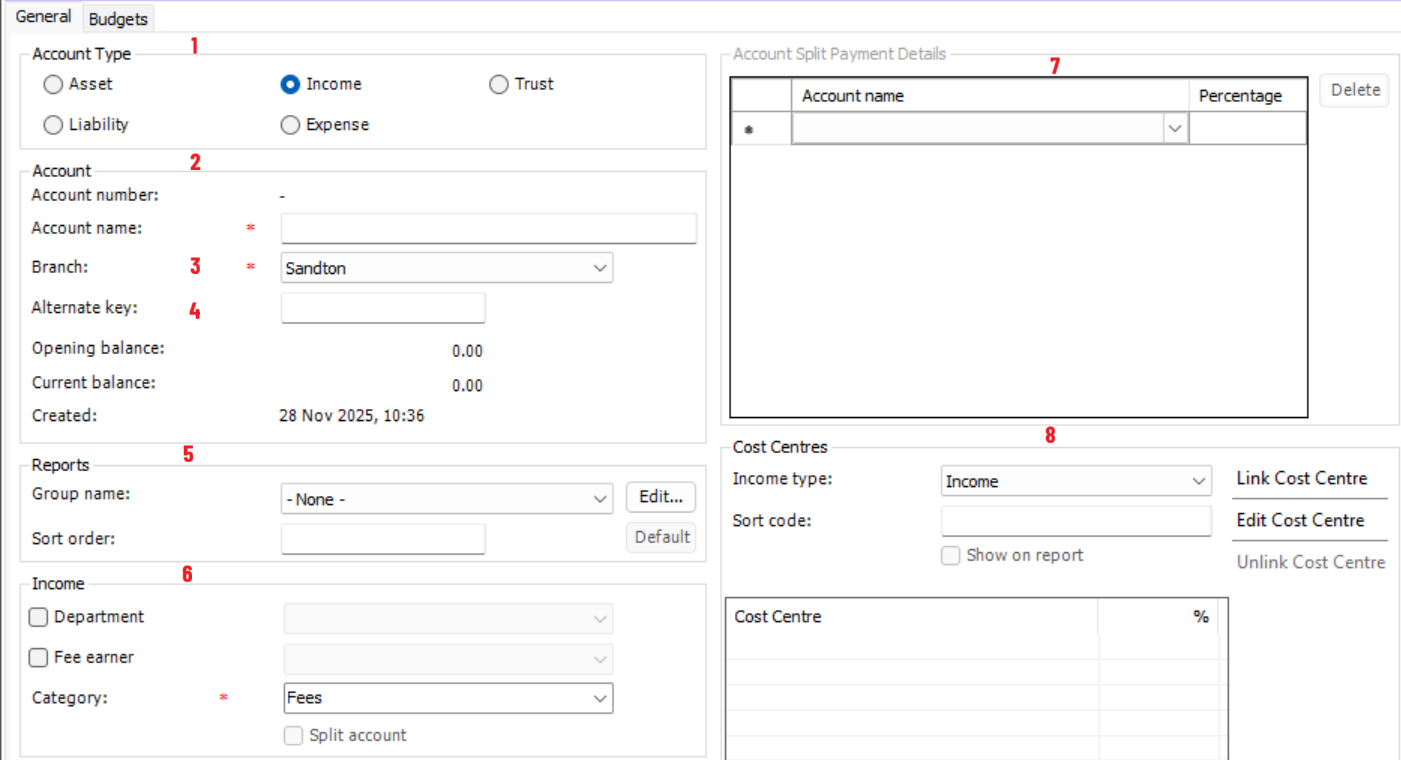This screenshot has width=1401, height=760.
Task: Expand the Category dropdown showing Fees
Action: point(448,698)
